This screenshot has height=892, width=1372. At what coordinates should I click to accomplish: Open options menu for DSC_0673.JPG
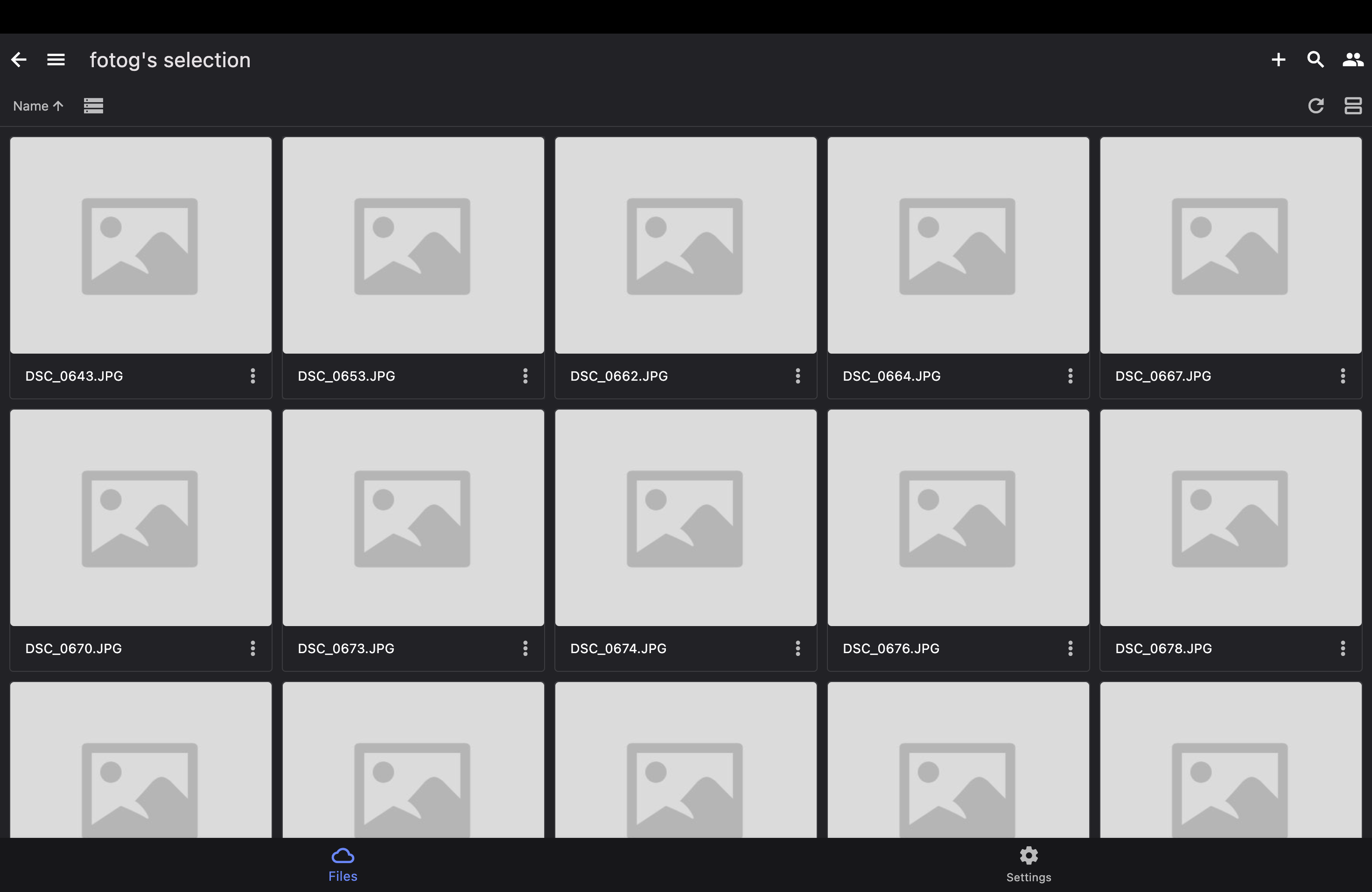[525, 648]
